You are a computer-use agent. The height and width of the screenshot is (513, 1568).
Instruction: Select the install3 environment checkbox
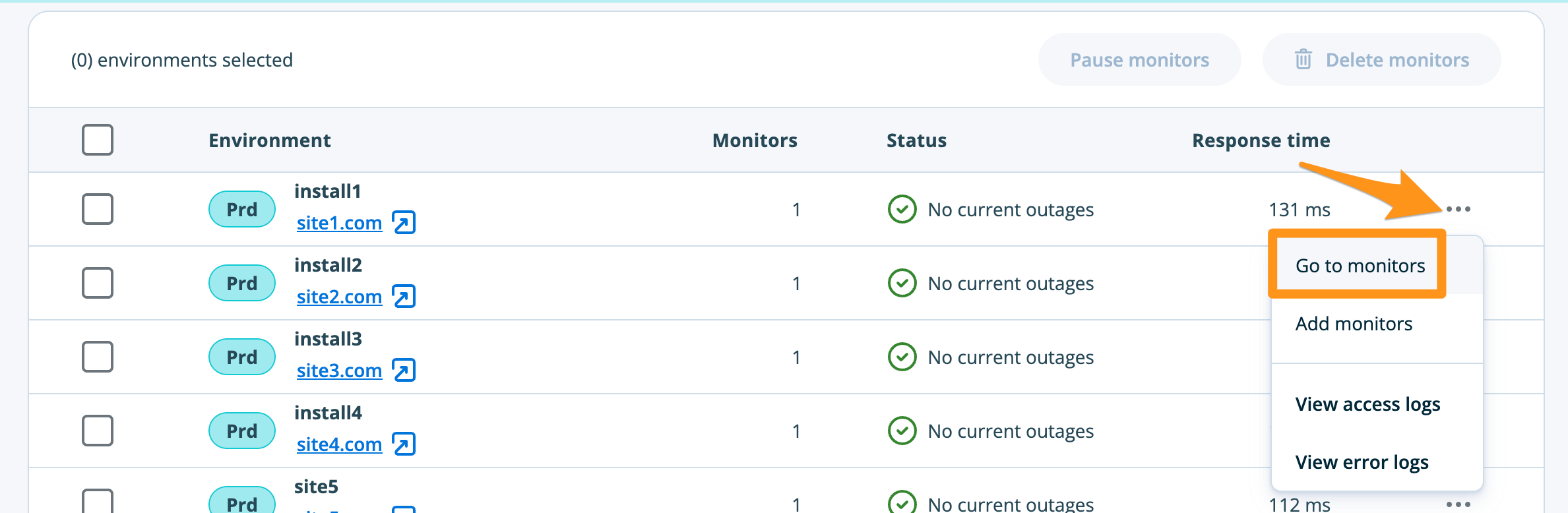[98, 357]
